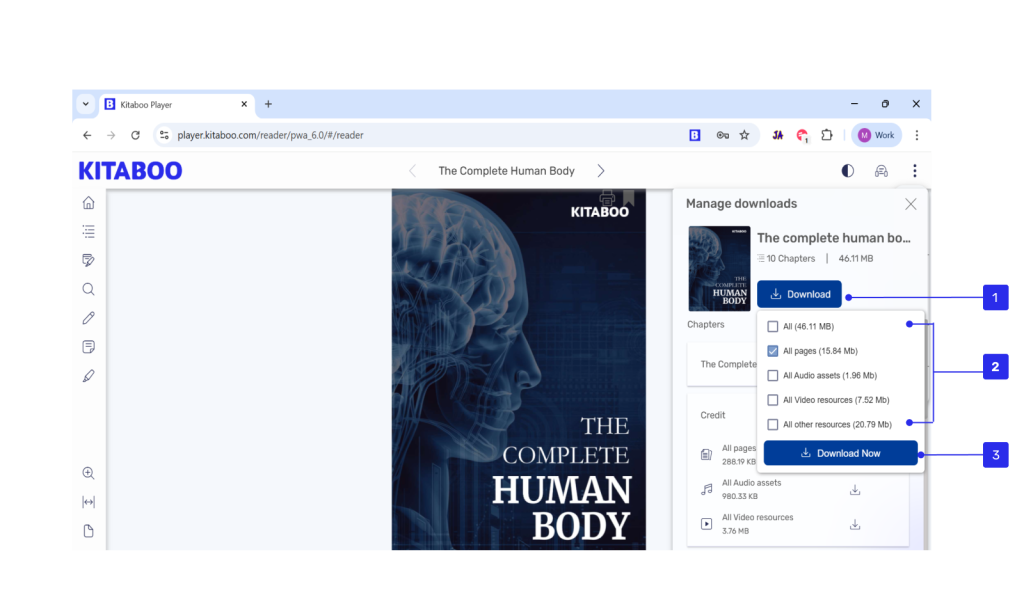The image size is (1024, 595).
Task: Open the Work profile menu
Action: (876, 135)
